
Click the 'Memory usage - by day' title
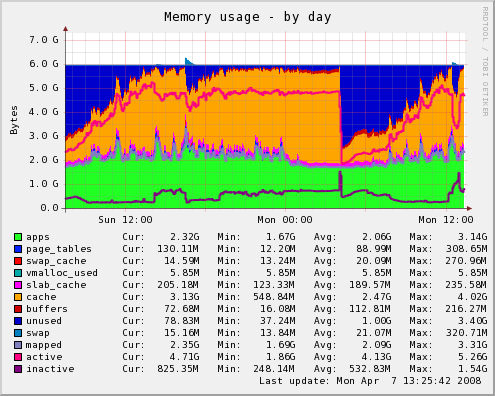(x=248, y=17)
